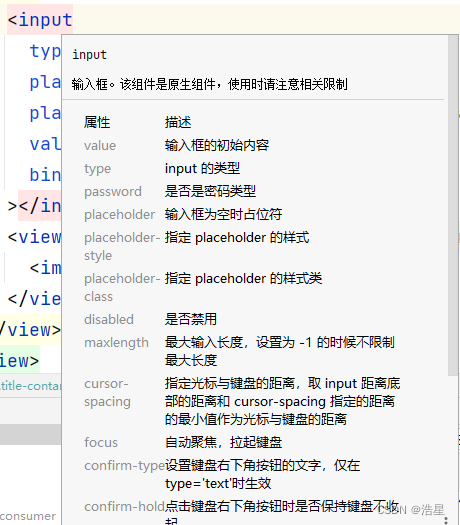Open the vertical dots menu in popup corner
This screenshot has height=525, width=460.
click(x=446, y=520)
